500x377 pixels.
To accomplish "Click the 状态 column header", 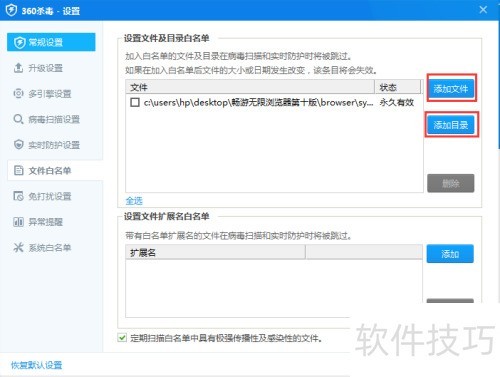I will 398,87.
